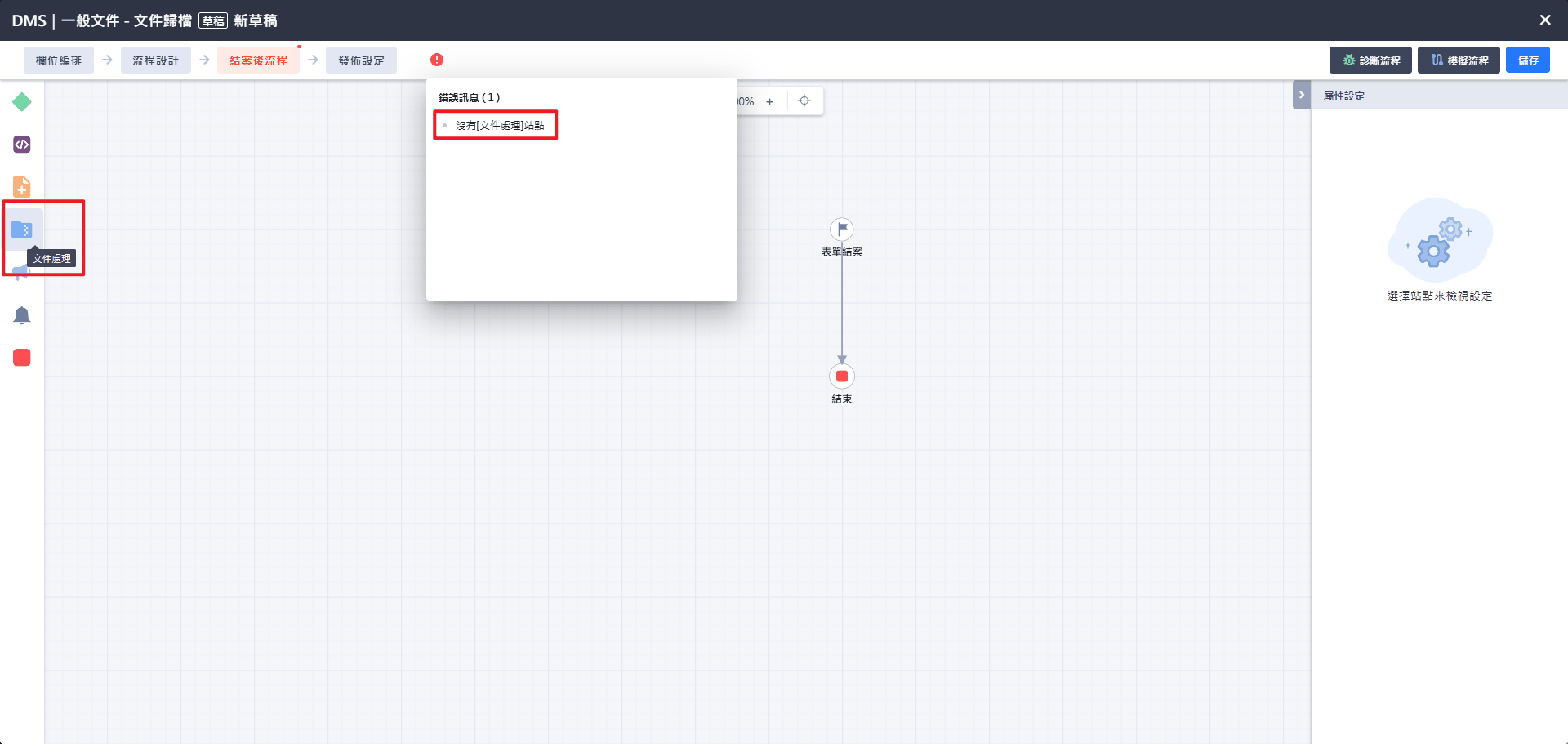Click the bell notification node icon
The height and width of the screenshot is (744, 1568).
pos(22,315)
